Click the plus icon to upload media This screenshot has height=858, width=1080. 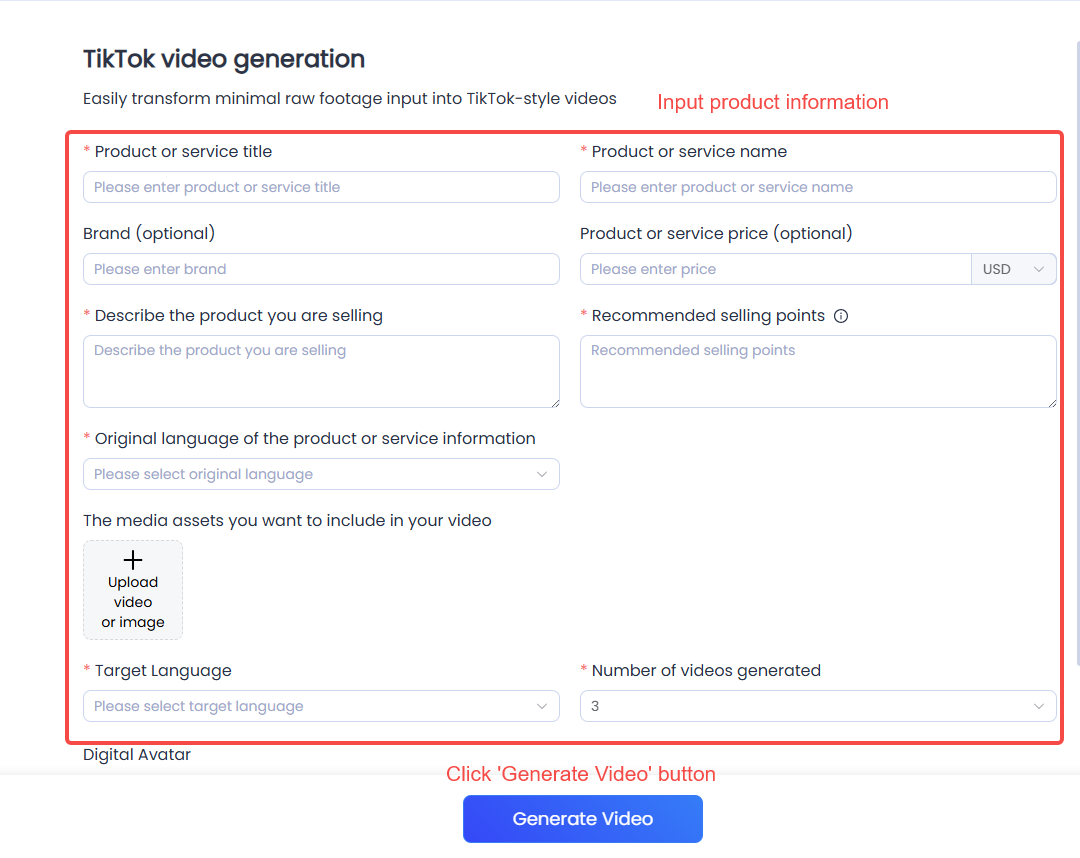(133, 560)
